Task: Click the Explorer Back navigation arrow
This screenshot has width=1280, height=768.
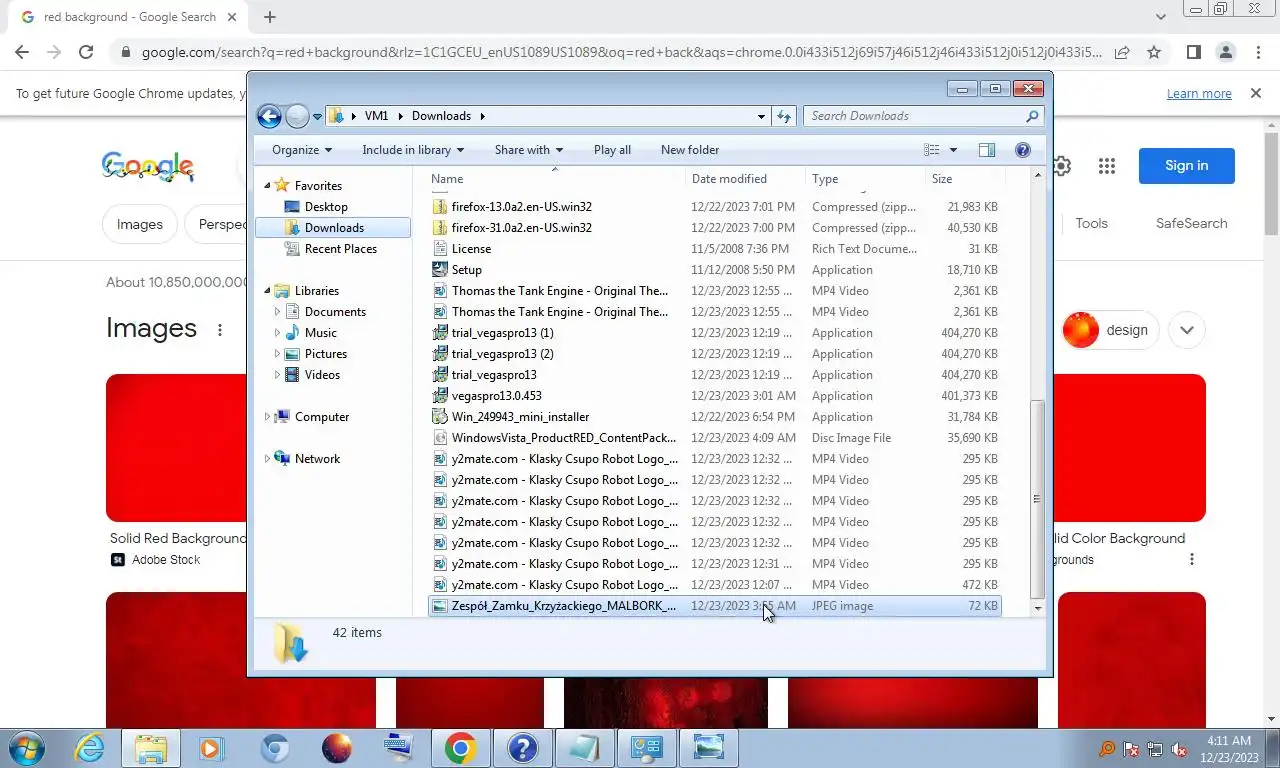Action: point(269,116)
